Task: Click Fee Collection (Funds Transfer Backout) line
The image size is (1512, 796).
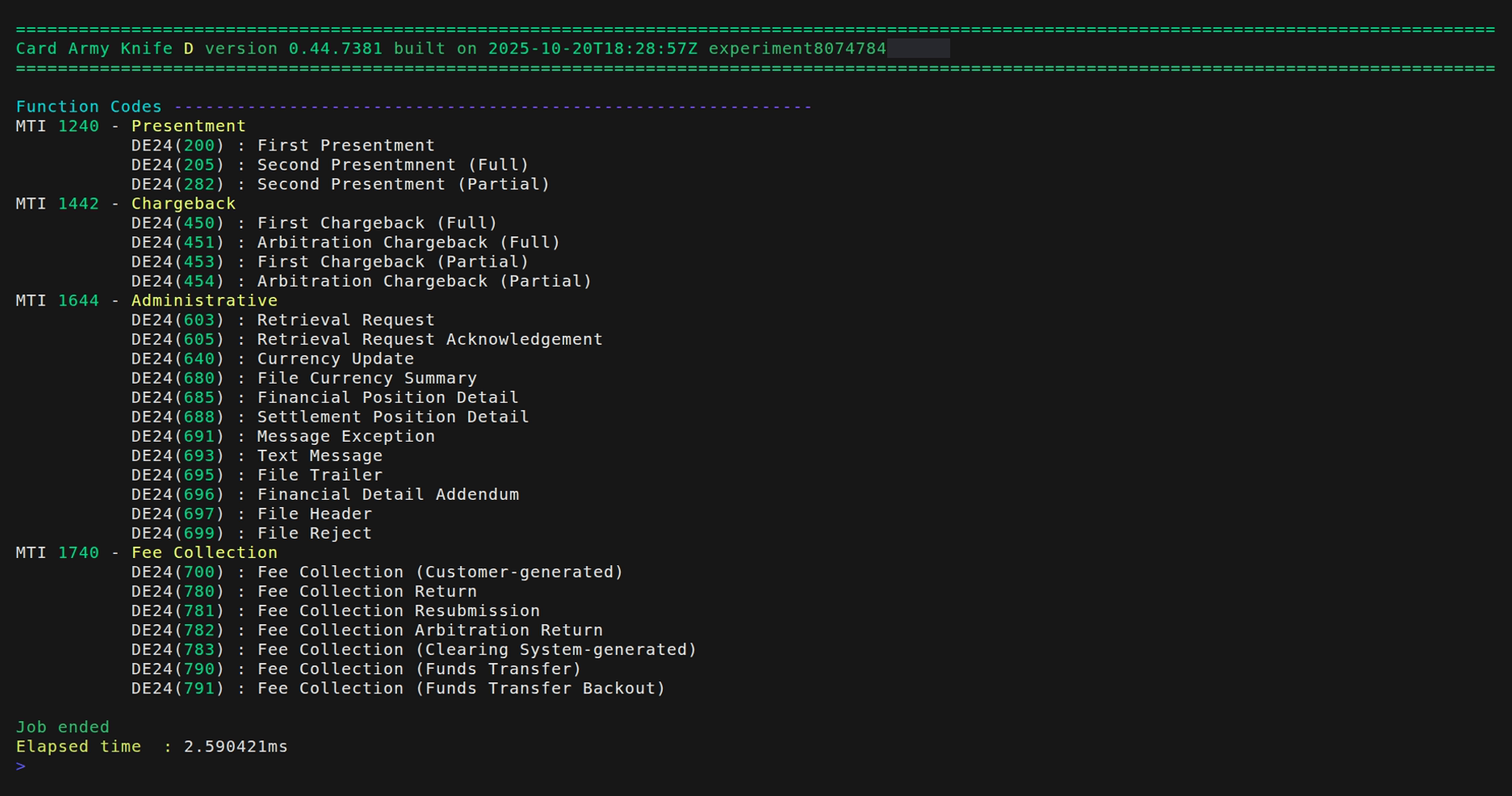Action: [398, 689]
